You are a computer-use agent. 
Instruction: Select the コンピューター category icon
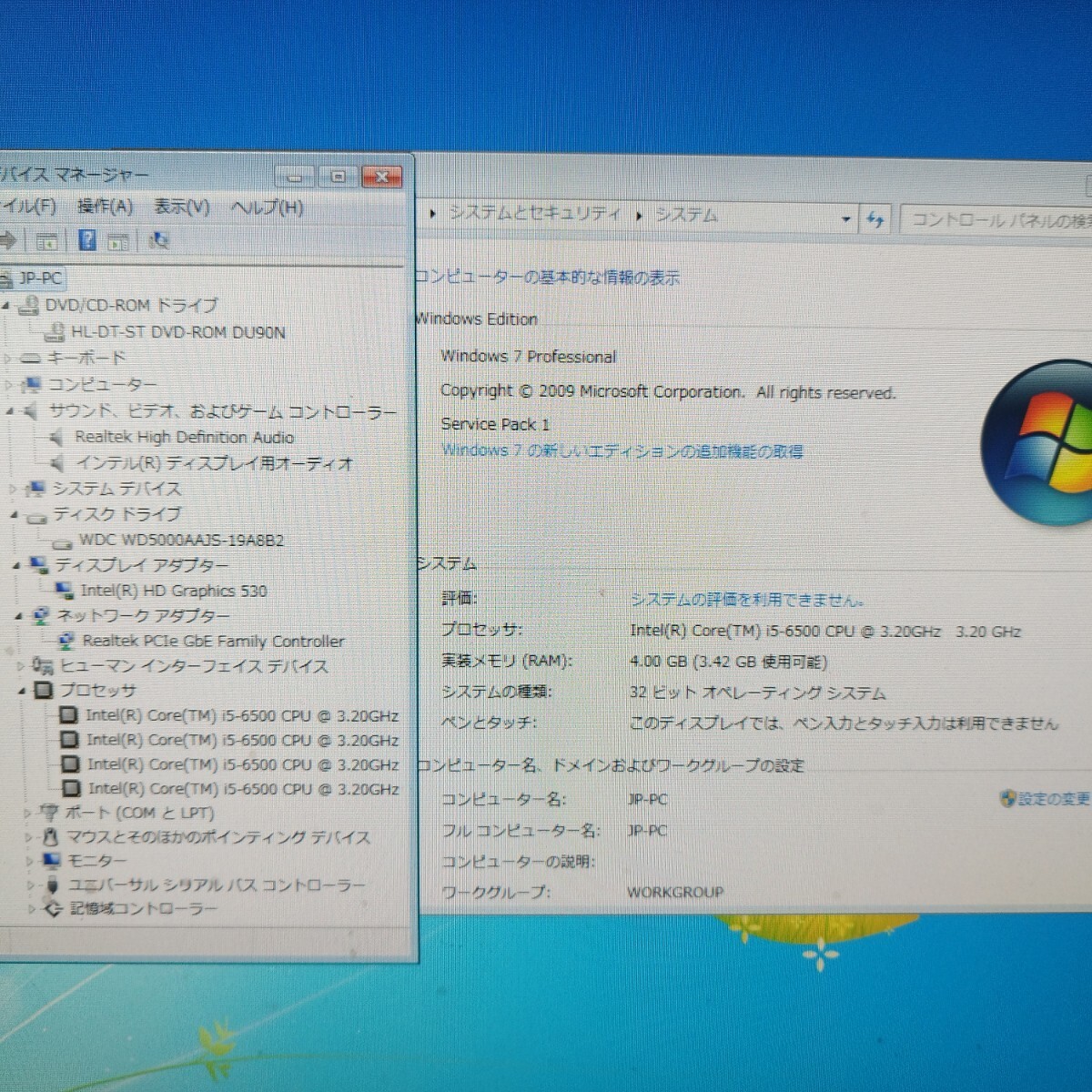33,385
